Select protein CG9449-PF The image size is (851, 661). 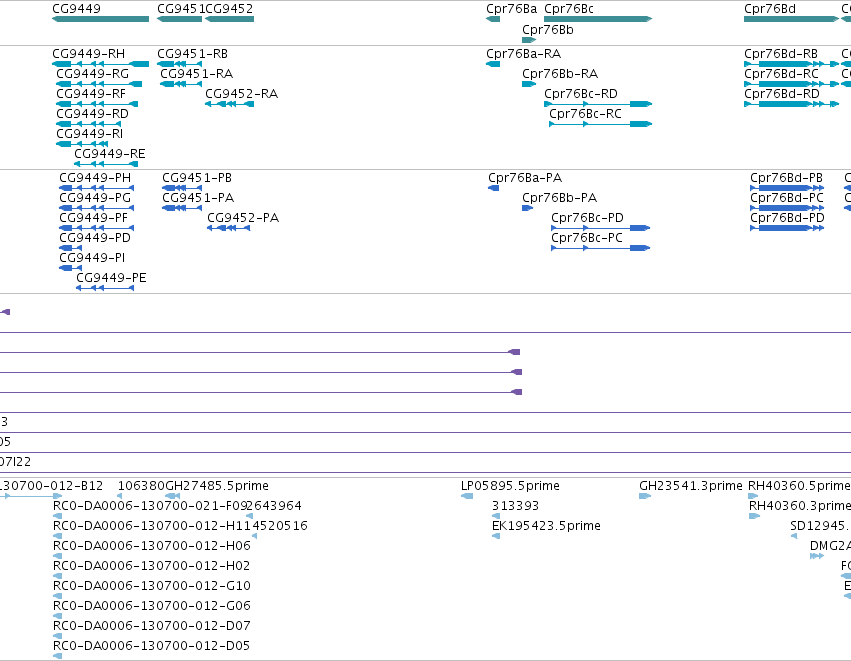pyautogui.click(x=93, y=218)
